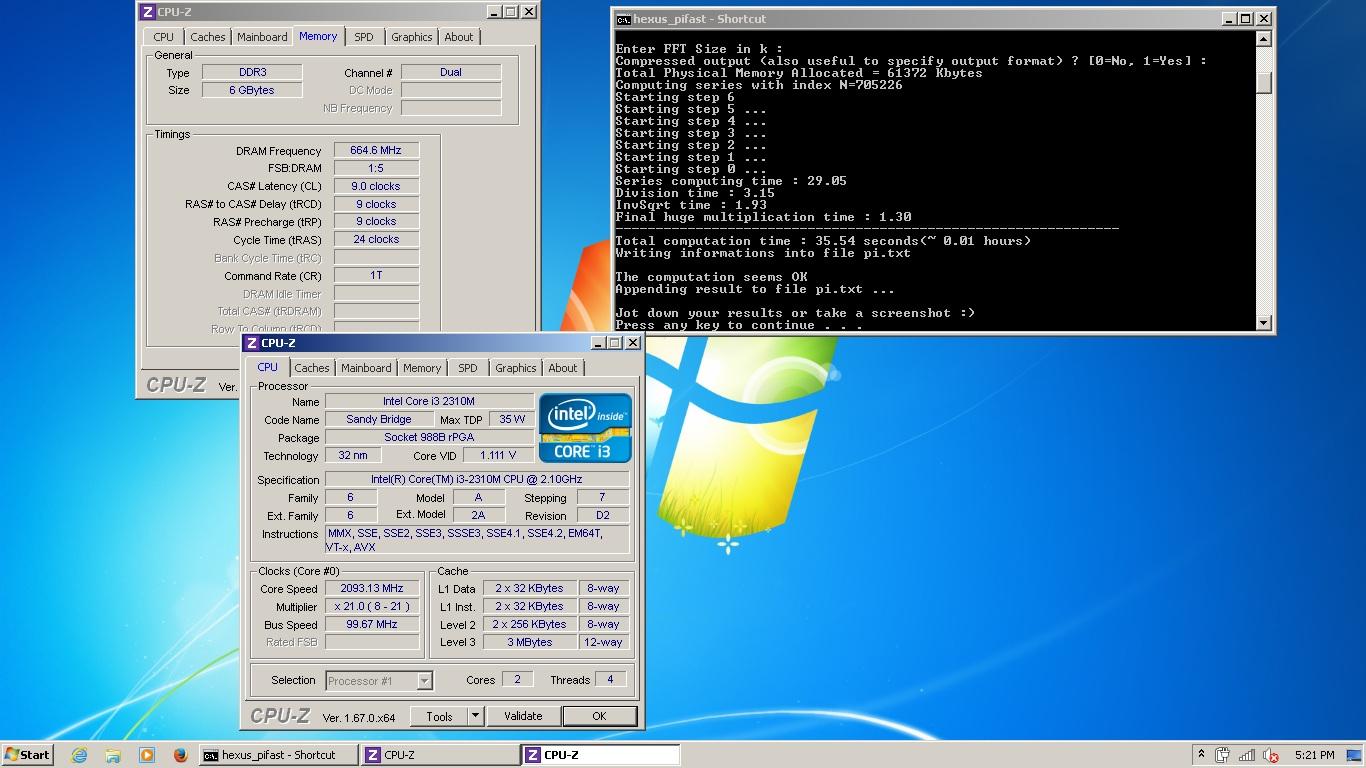Open Mainboard tab in front CPU-Z window
1366x768 pixels.
pyautogui.click(x=366, y=368)
